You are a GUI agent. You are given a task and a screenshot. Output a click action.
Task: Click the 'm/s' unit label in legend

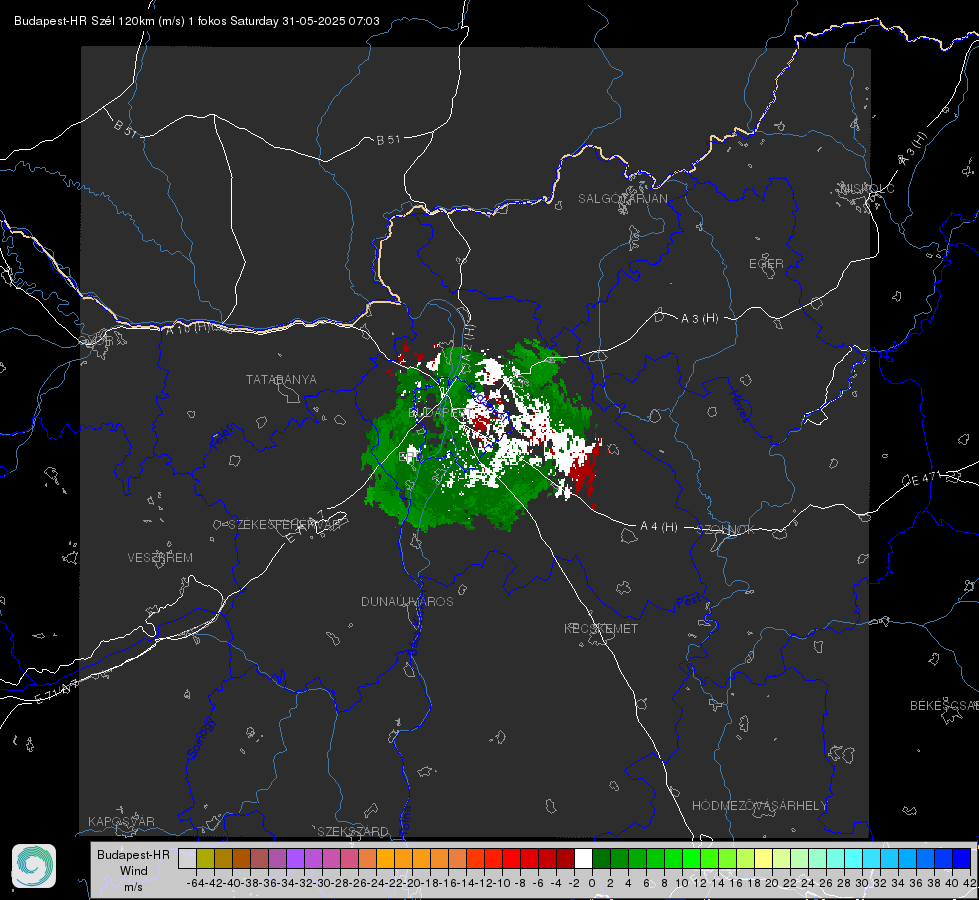pyautogui.click(x=134, y=887)
